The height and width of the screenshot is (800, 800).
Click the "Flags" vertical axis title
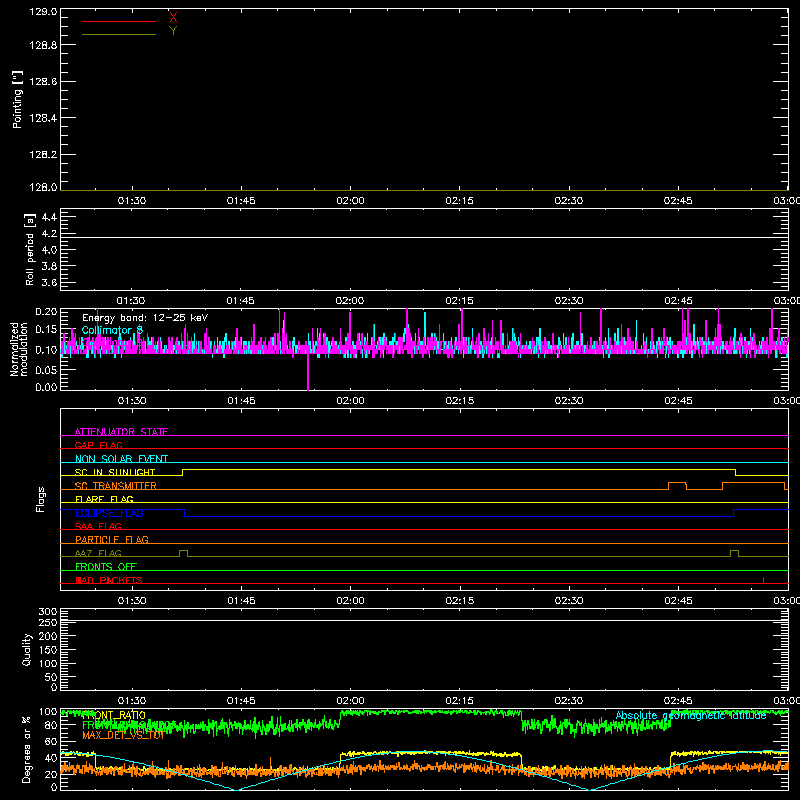(40, 499)
